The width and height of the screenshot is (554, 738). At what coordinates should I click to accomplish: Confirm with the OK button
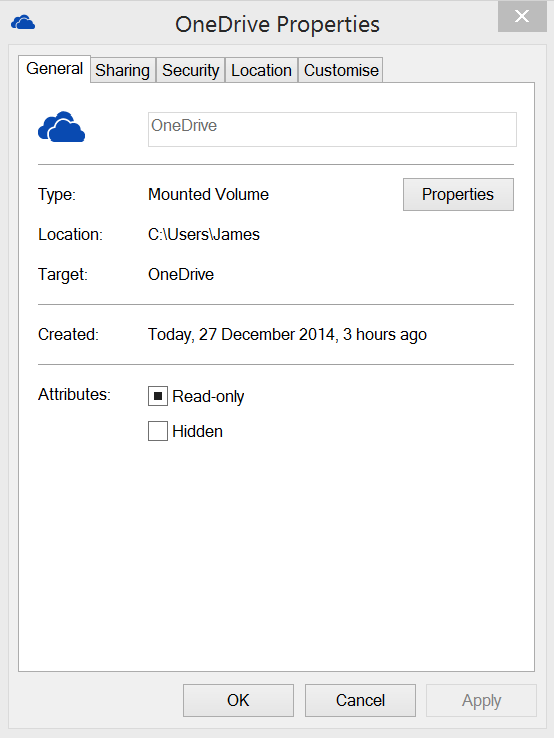(x=238, y=700)
